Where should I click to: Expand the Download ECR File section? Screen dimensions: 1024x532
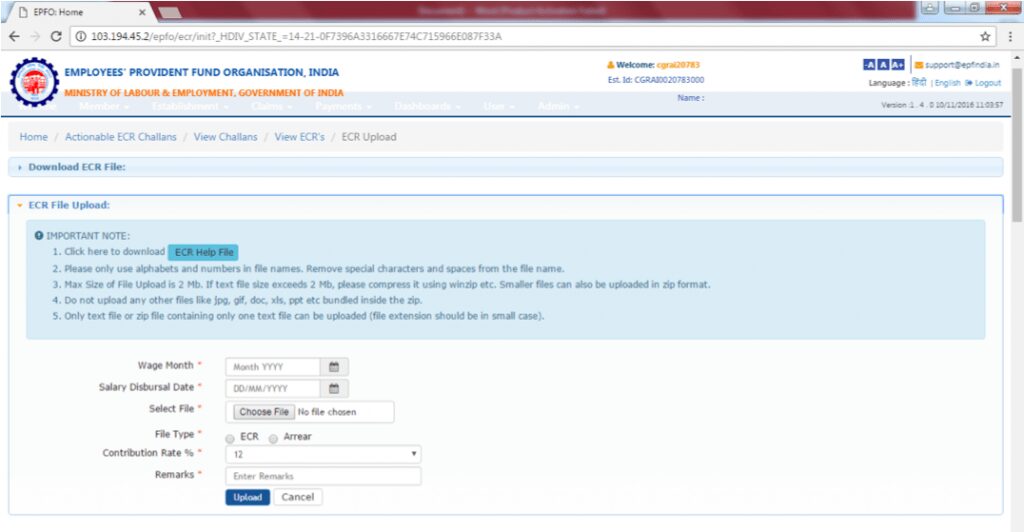[x=505, y=167]
